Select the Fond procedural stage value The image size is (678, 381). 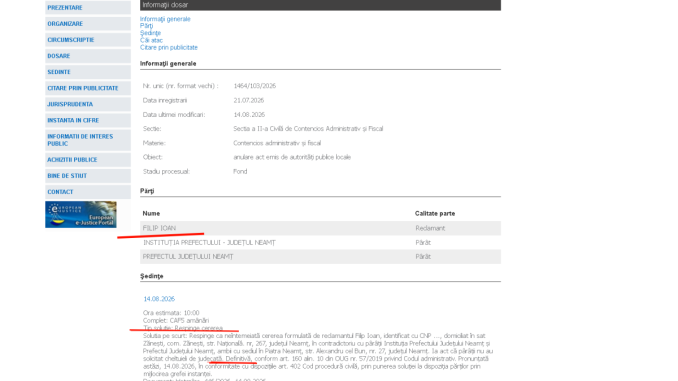click(240, 172)
